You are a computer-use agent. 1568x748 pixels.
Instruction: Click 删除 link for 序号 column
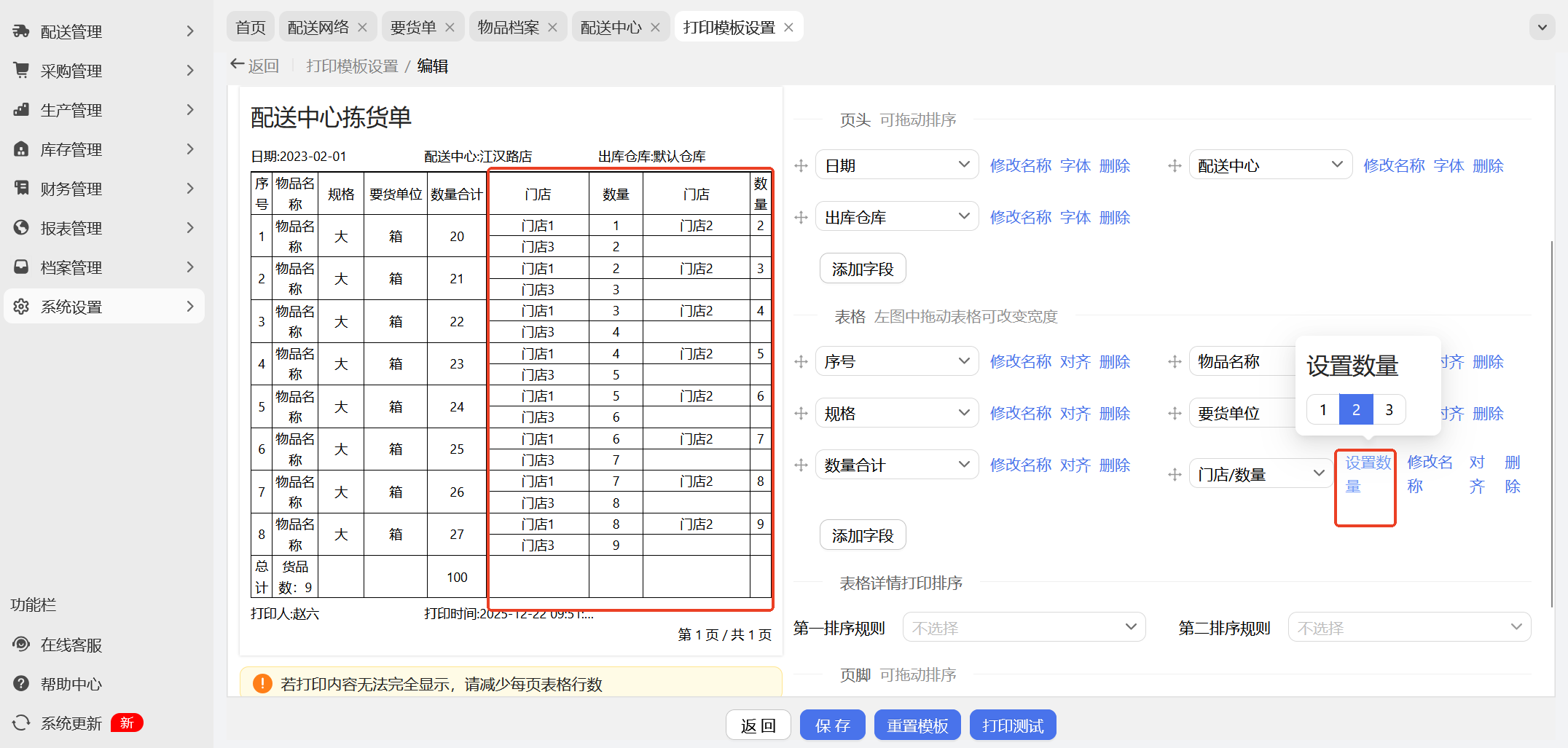(1115, 362)
